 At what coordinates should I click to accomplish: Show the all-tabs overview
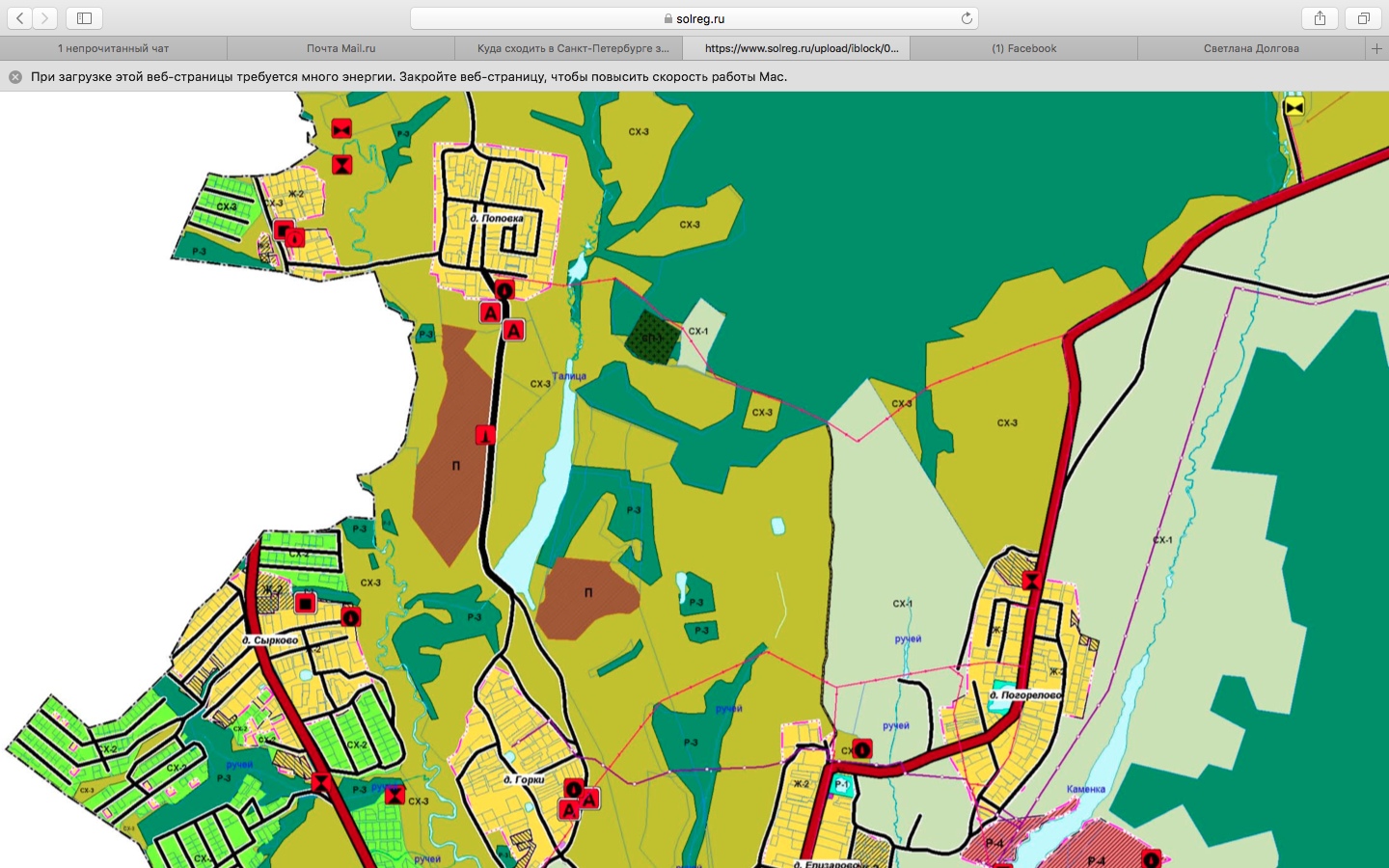click(1363, 18)
